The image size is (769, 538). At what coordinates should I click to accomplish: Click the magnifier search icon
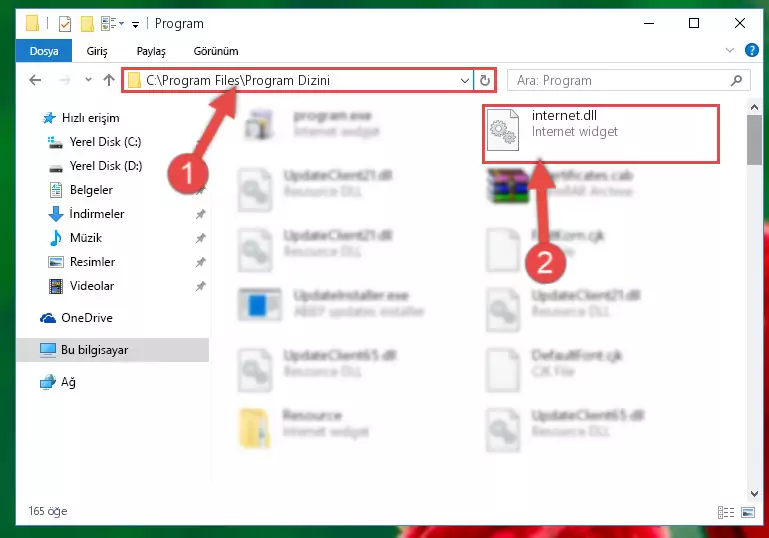(736, 80)
